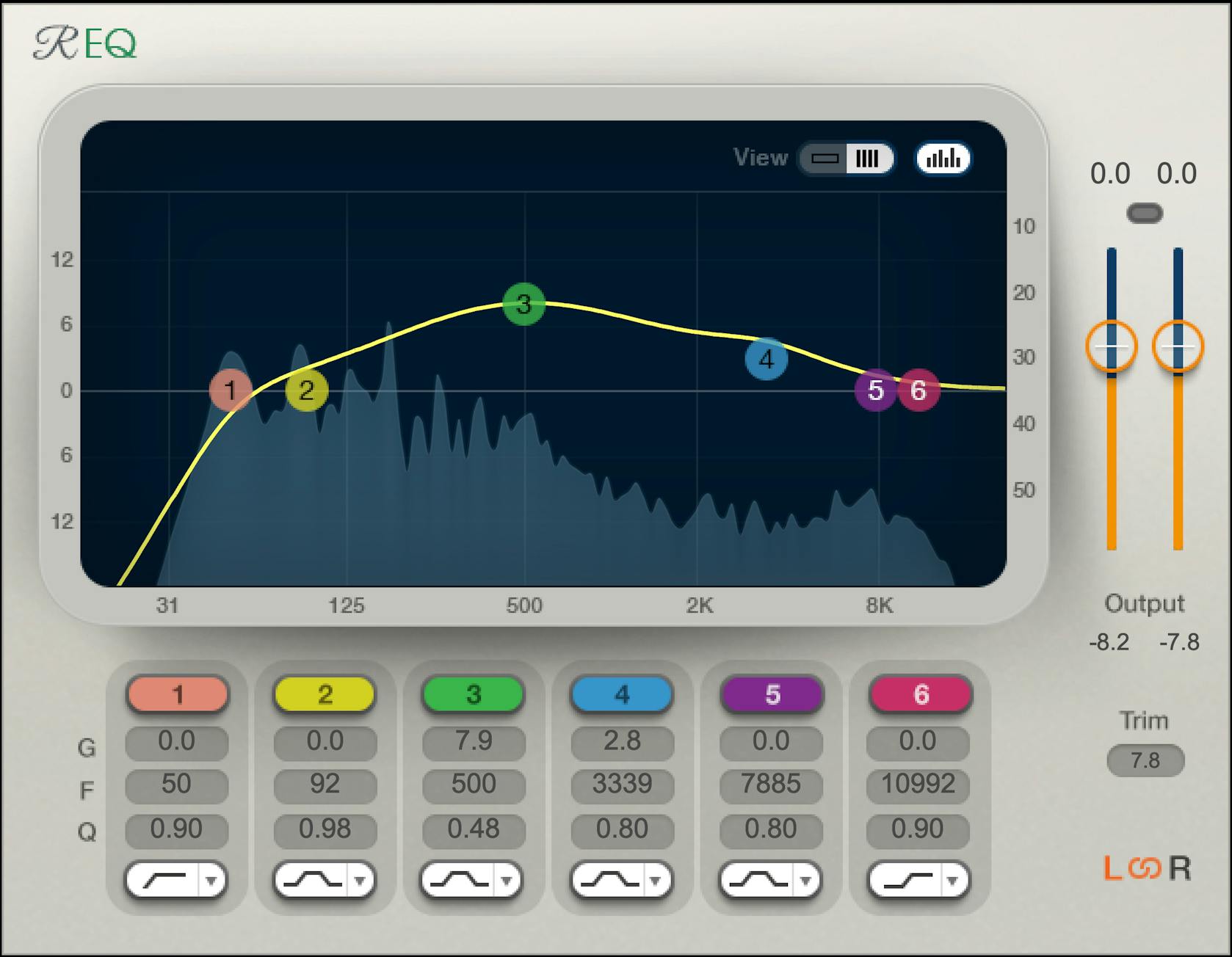Click the Trim value showing 7.8

click(x=1145, y=761)
